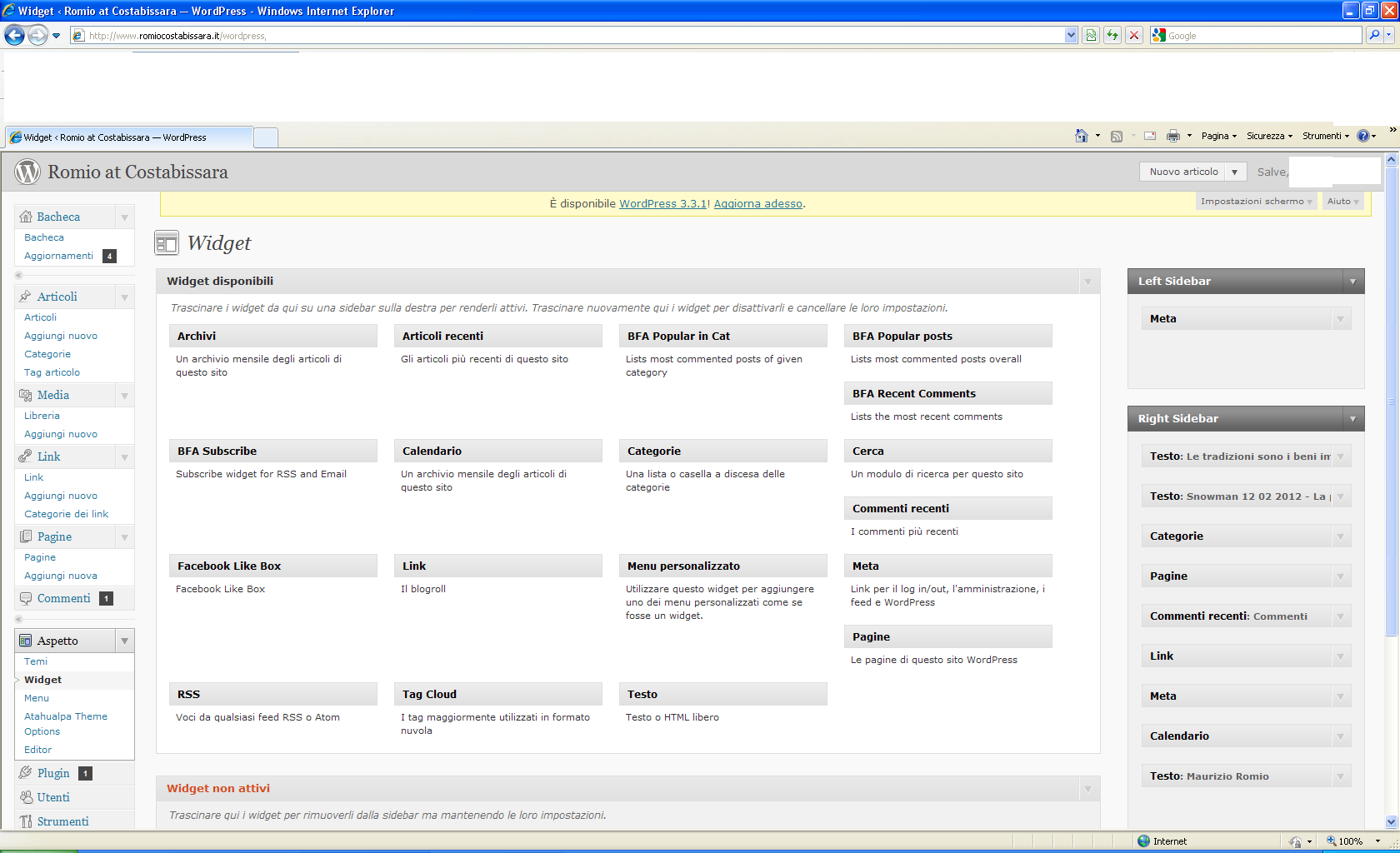Click the Plugin plug icon
This screenshot has height=853, width=1400.
tap(26, 773)
